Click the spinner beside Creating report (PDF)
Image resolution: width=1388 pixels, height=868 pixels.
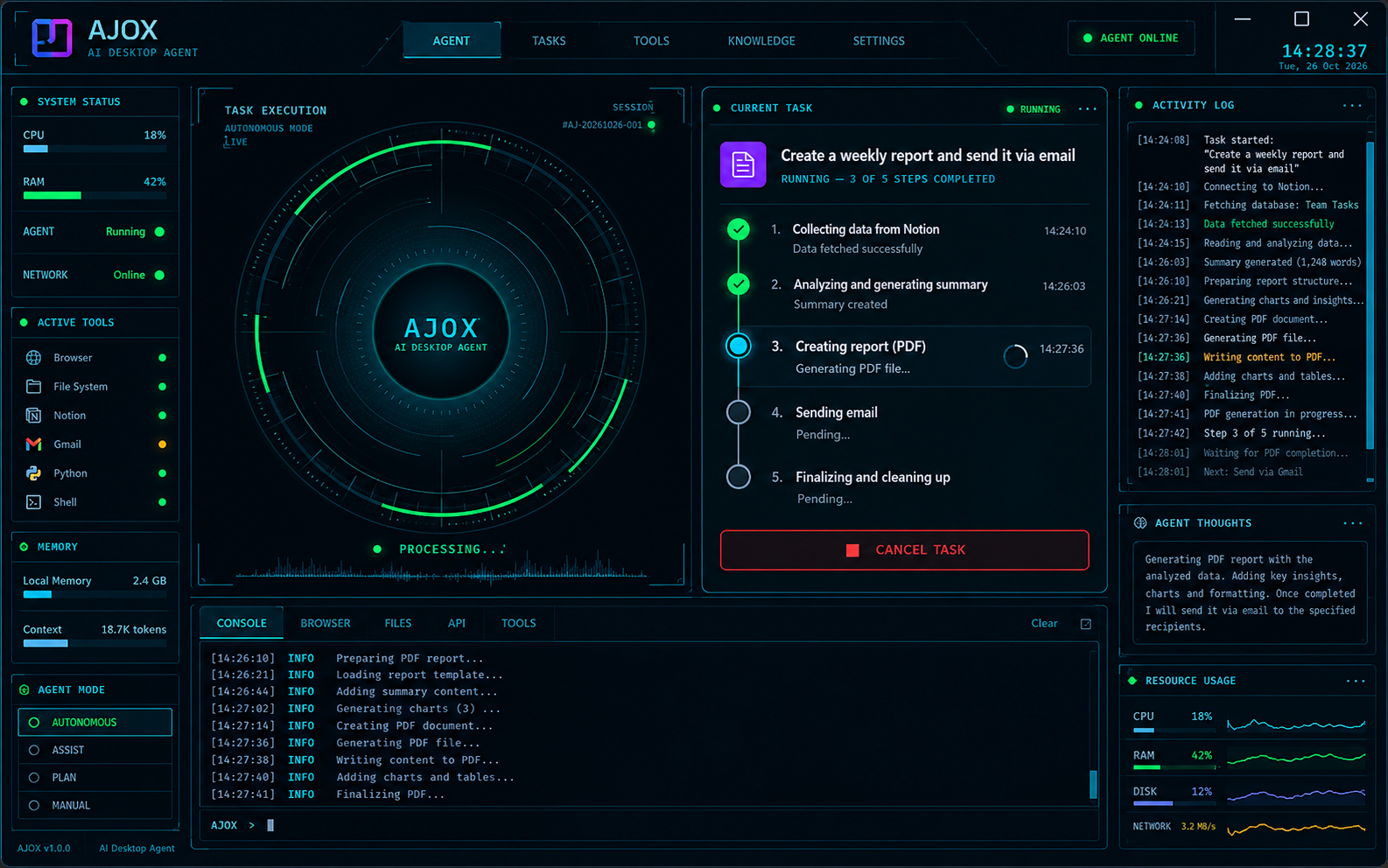coord(1015,356)
